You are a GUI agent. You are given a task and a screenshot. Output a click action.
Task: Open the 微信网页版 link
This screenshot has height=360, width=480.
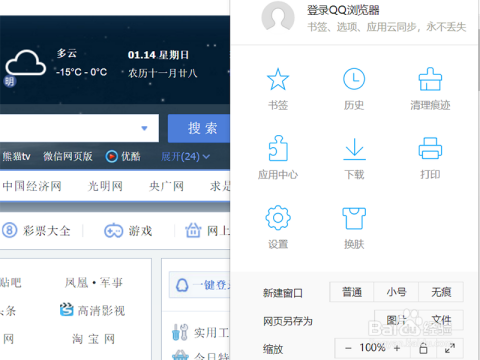pos(68,156)
